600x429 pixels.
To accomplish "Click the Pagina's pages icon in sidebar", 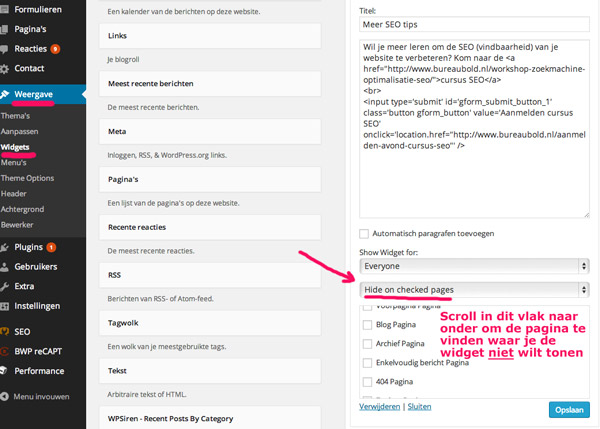I will (x=4, y=29).
